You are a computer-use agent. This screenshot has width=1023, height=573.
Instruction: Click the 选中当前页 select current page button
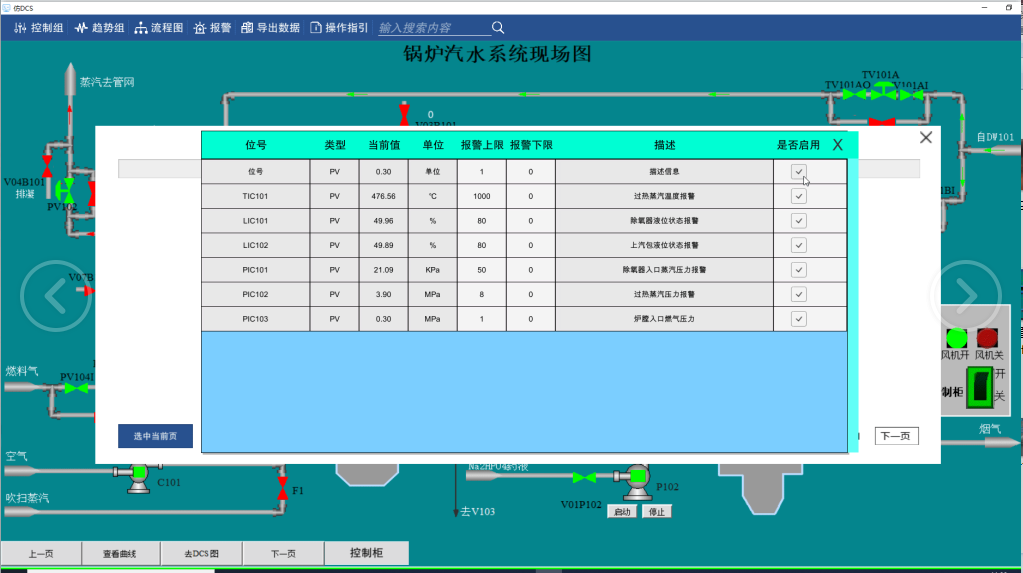tap(155, 436)
